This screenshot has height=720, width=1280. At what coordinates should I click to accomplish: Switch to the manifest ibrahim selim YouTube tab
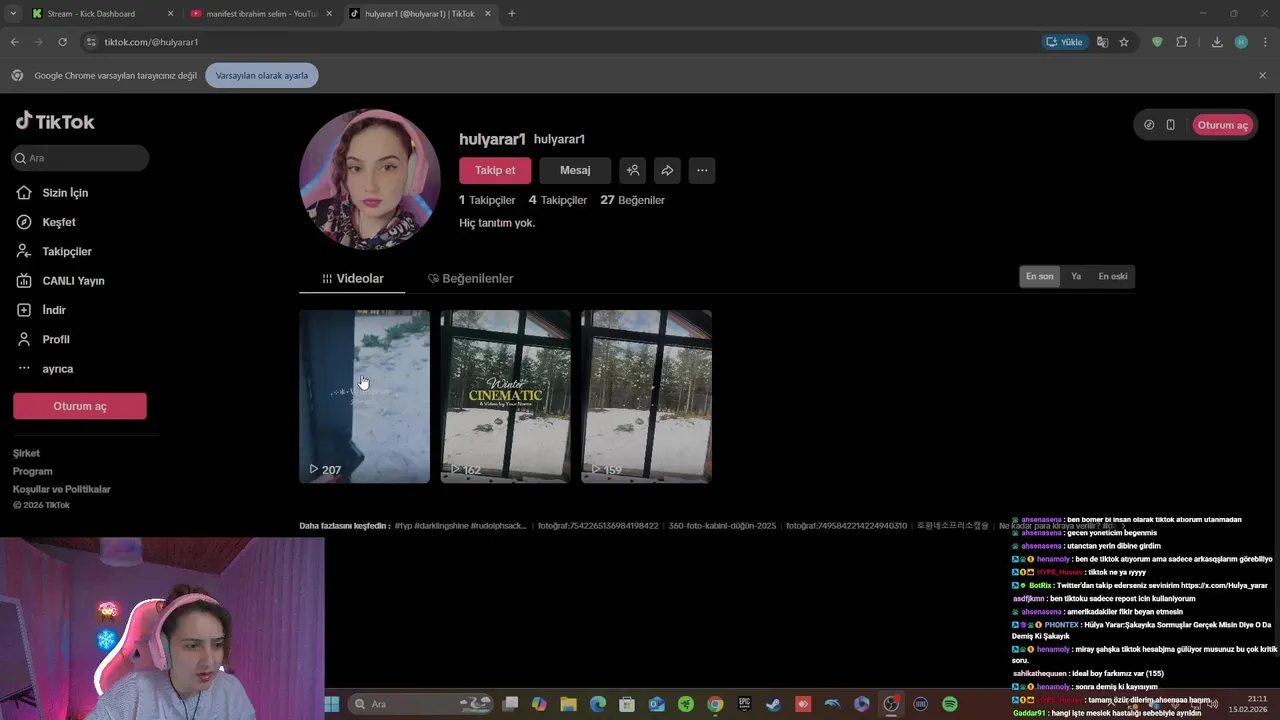click(x=260, y=14)
